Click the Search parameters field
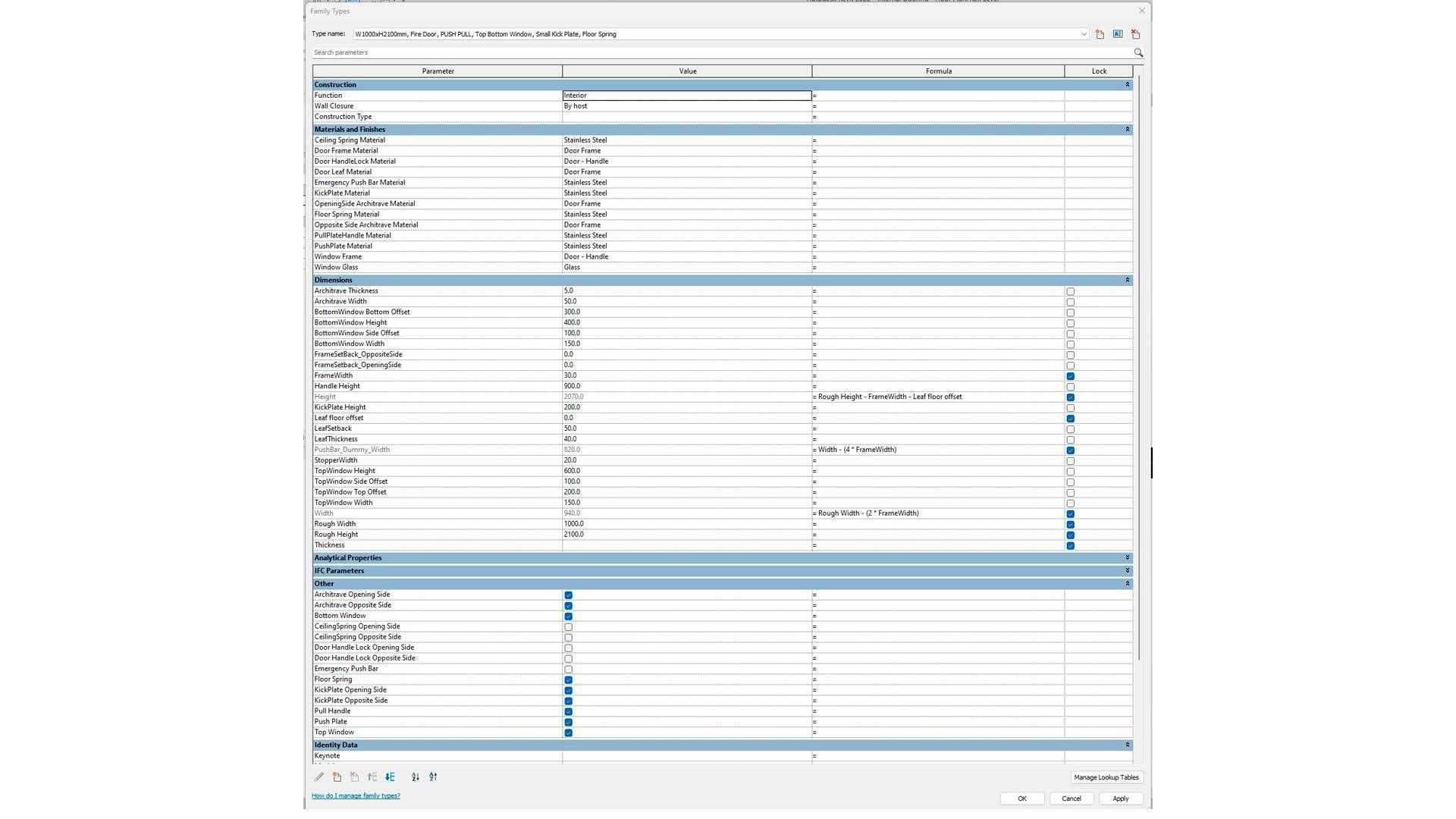1456x819 pixels. [720, 53]
